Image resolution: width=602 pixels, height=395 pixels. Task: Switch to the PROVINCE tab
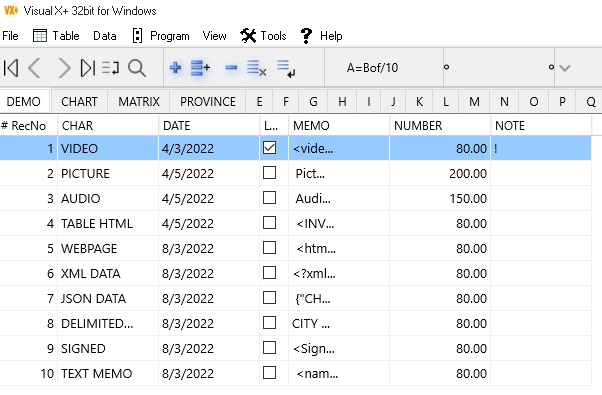[x=208, y=102]
